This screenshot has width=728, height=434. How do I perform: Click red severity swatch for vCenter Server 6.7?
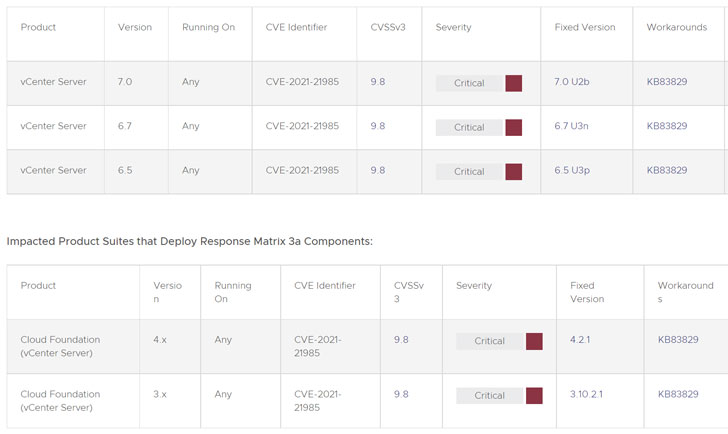(514, 127)
